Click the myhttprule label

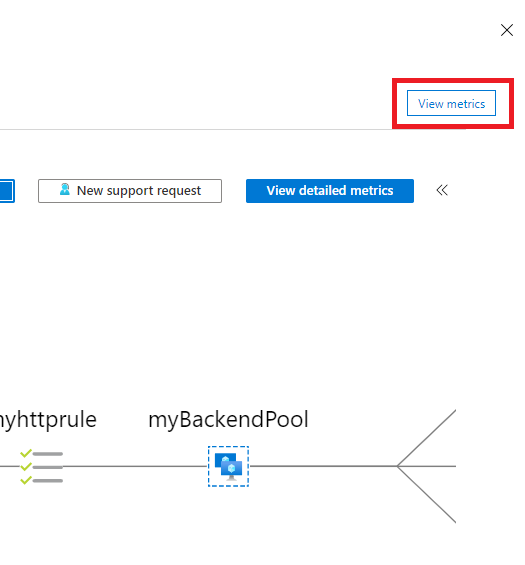coord(48,420)
